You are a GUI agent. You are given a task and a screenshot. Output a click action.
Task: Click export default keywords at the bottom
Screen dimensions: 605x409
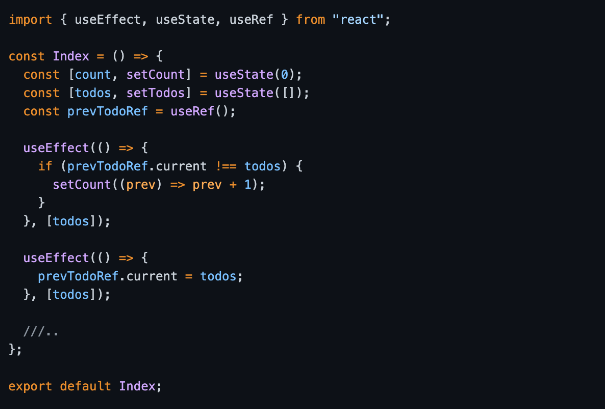[x=59, y=386]
